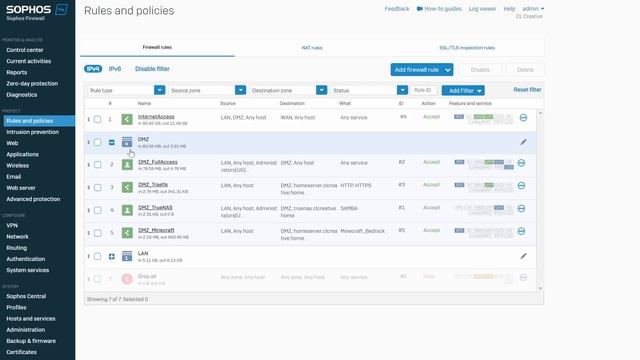The image size is (640, 360).
Task: Click the drag handle of InternetAccess rule
Action: [89, 119]
